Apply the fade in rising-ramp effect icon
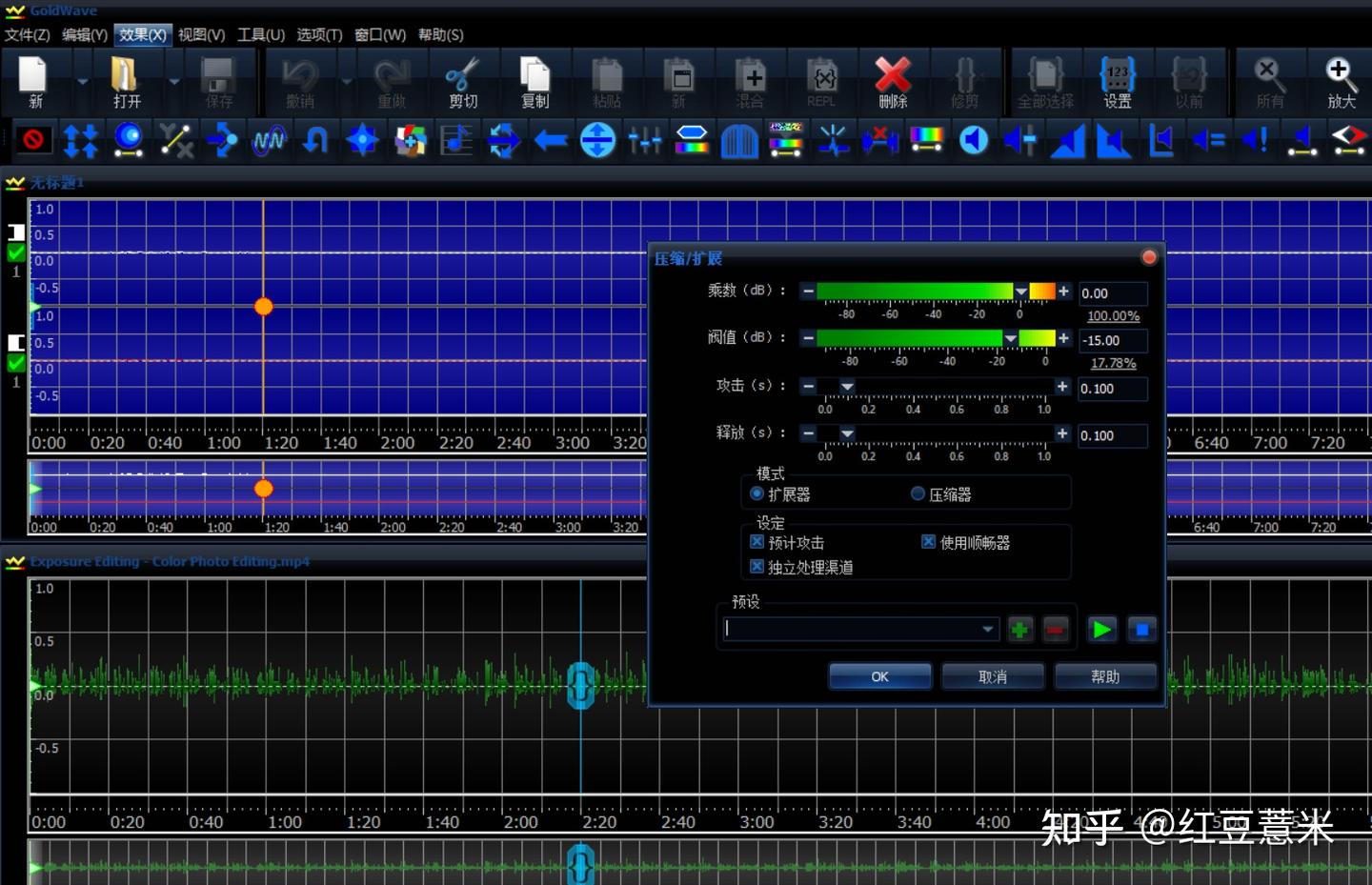 coord(1068,141)
